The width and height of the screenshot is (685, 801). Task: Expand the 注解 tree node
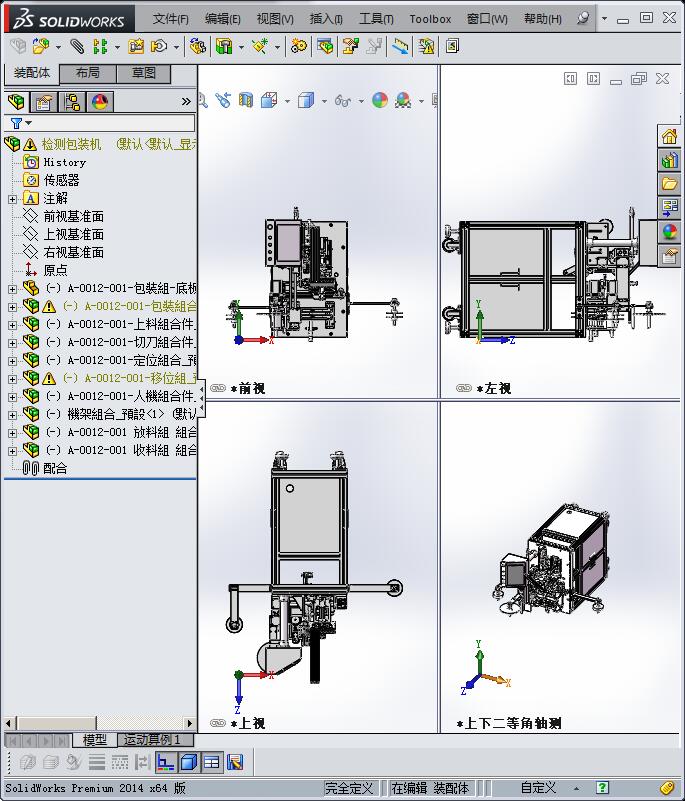click(12, 199)
